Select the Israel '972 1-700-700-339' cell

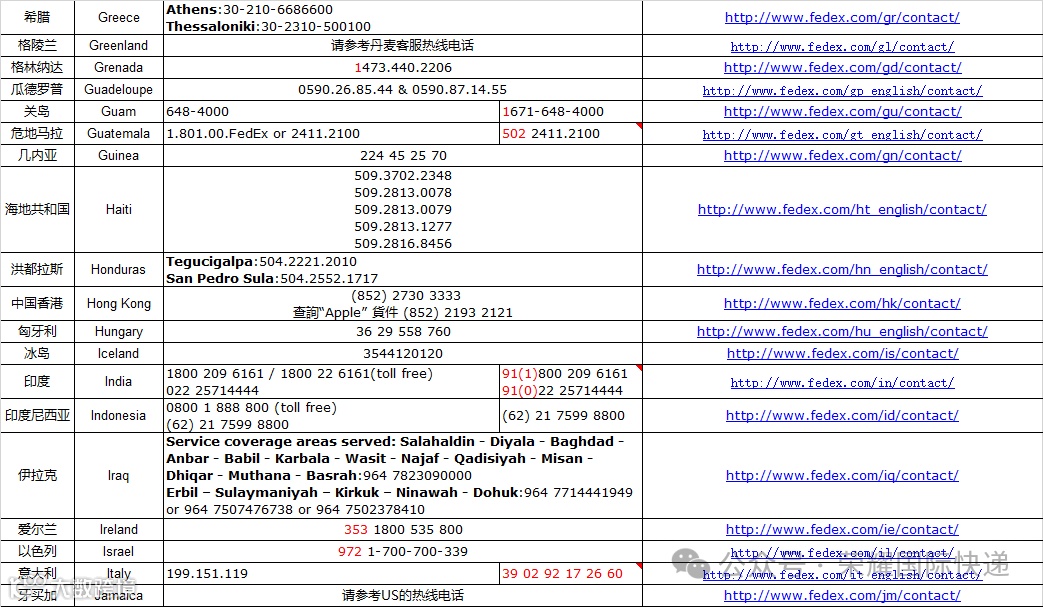click(403, 551)
